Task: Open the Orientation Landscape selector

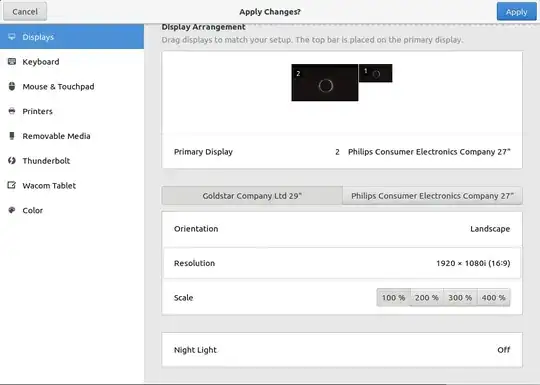Action: tap(342, 229)
